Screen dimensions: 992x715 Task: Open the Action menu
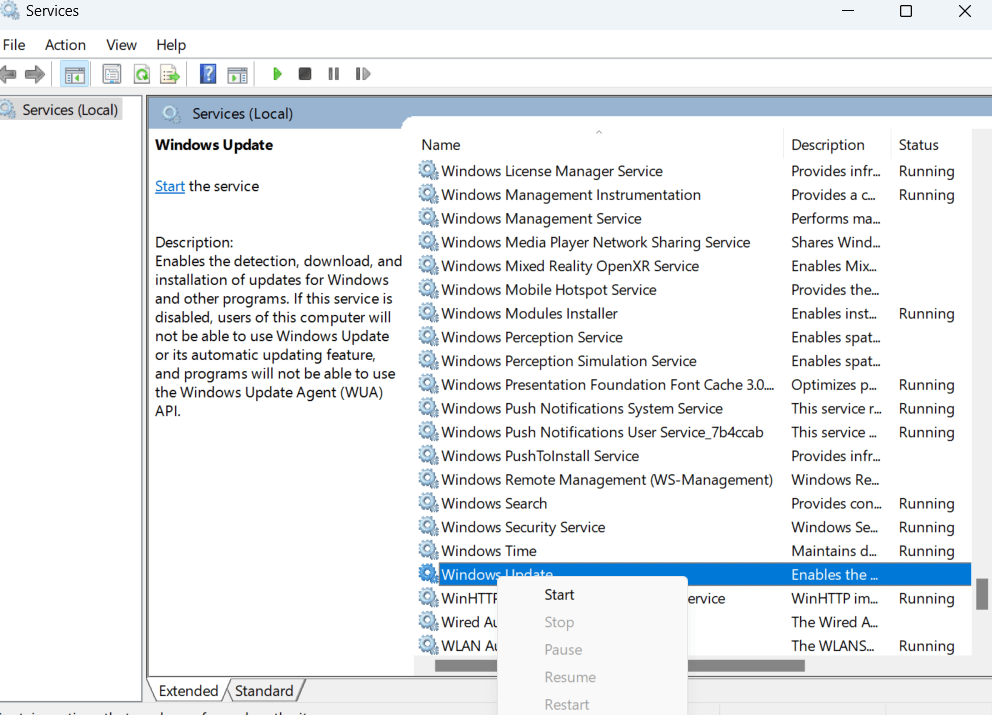click(x=65, y=45)
